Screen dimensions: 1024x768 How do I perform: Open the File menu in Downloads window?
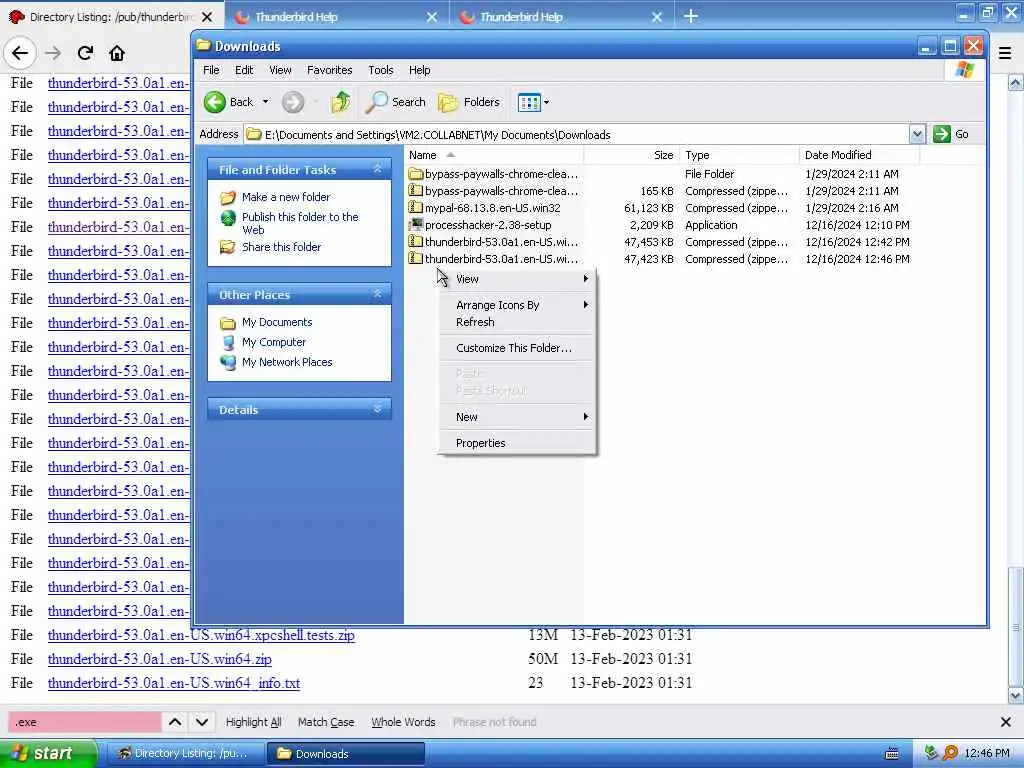pyautogui.click(x=211, y=70)
